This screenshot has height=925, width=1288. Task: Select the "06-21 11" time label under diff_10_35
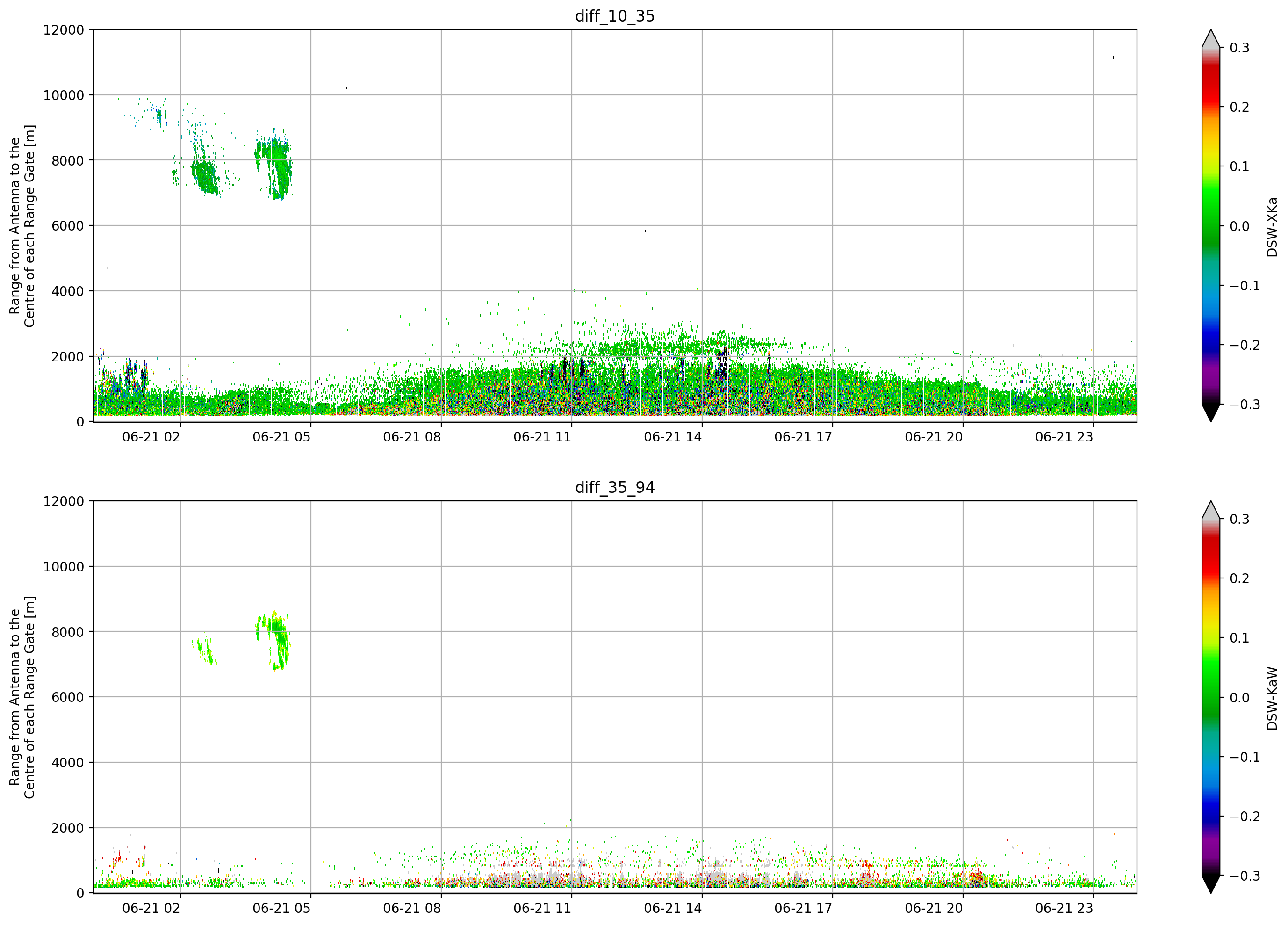tap(542, 437)
